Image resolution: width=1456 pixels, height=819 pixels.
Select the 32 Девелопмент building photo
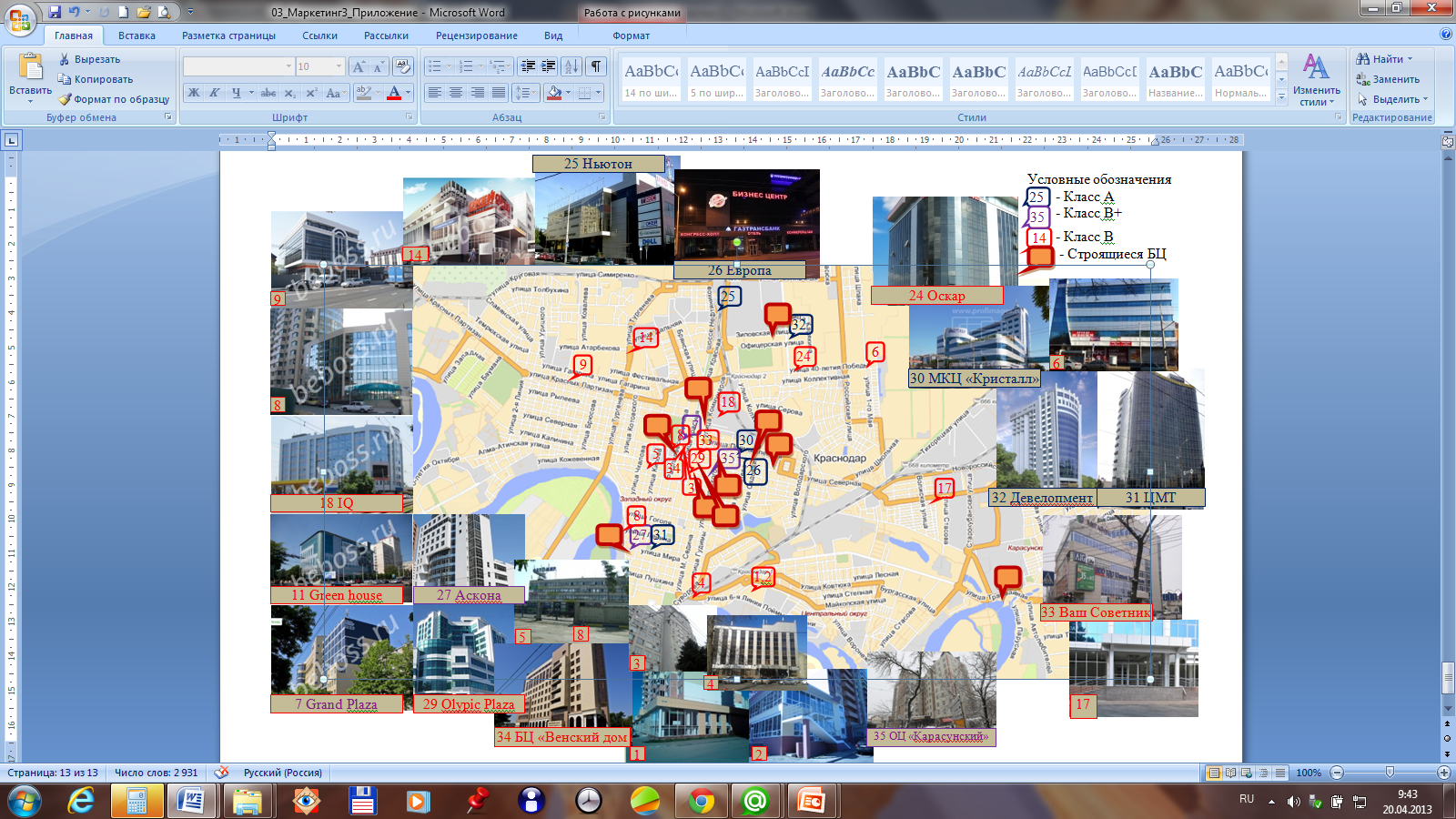1046,429
